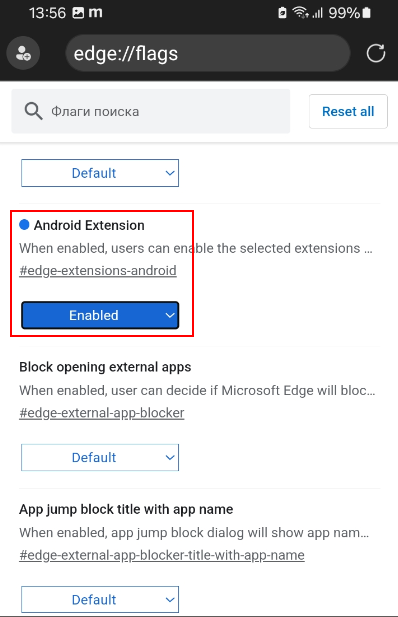Image resolution: width=398 pixels, height=617 pixels.
Task: Tap the edge://flags address bar
Action: click(x=208, y=53)
